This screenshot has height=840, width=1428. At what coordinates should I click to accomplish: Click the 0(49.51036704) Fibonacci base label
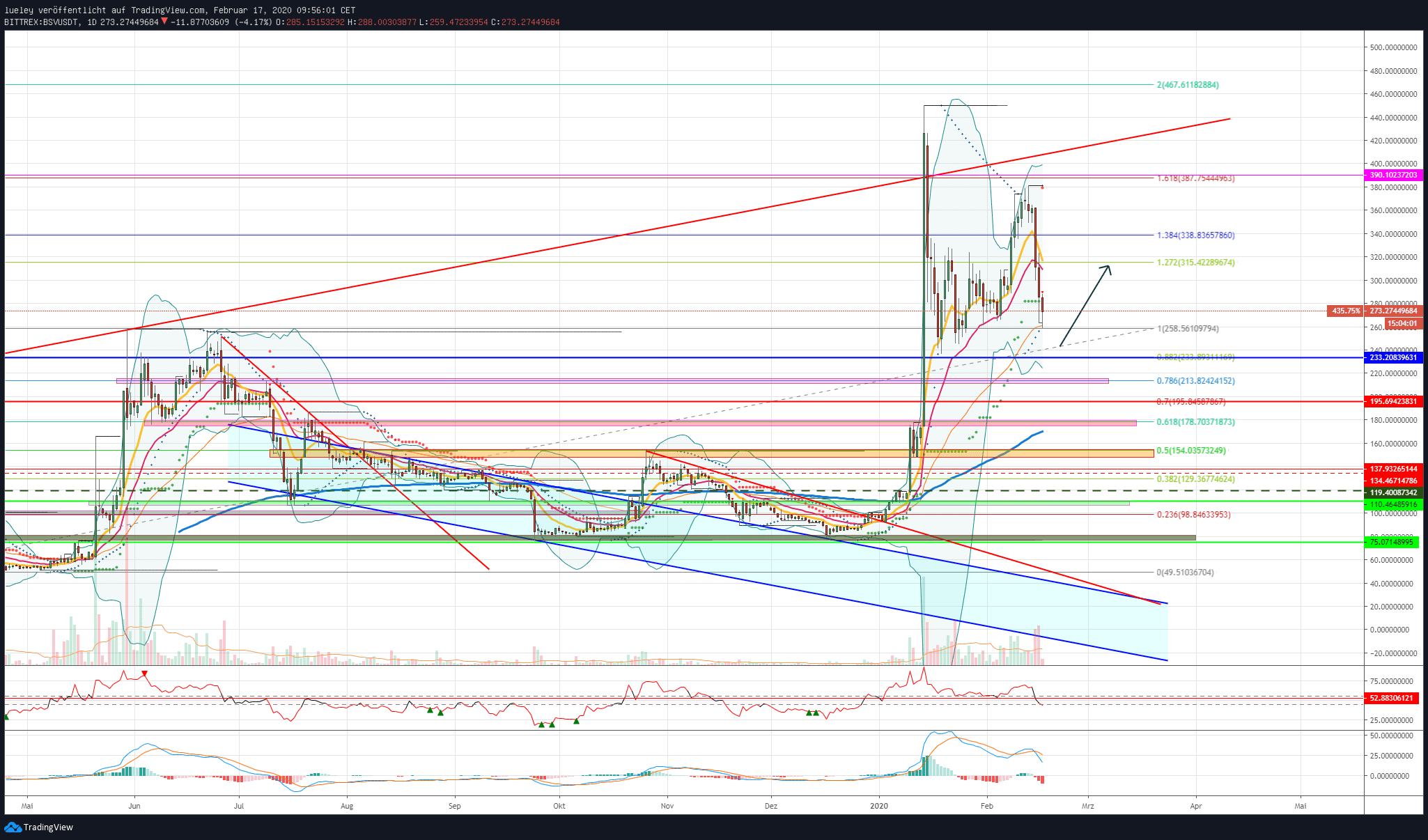(x=1185, y=573)
